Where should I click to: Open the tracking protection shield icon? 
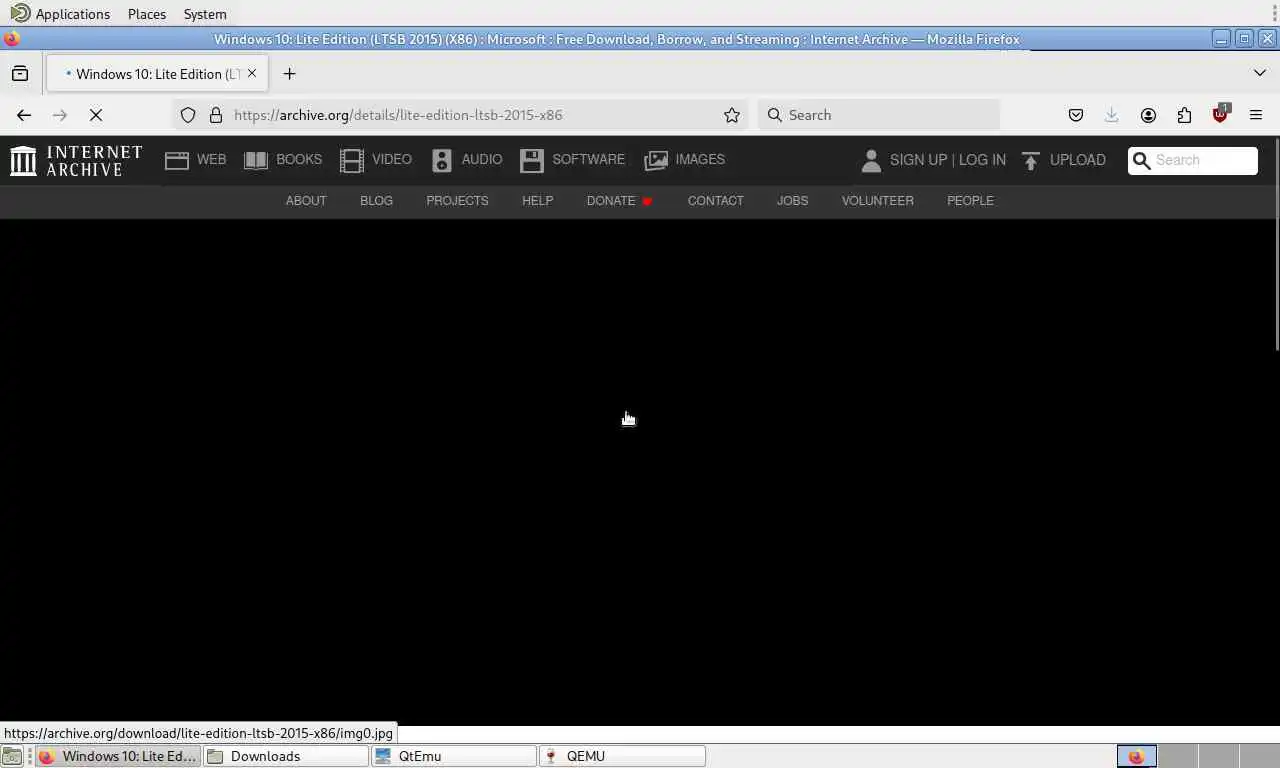(188, 115)
